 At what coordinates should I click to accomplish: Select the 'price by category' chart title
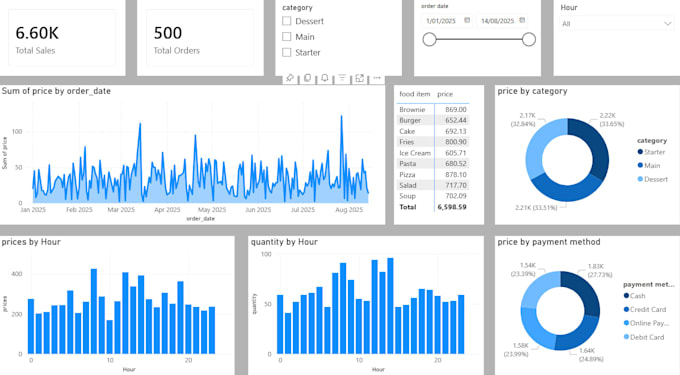pos(533,91)
